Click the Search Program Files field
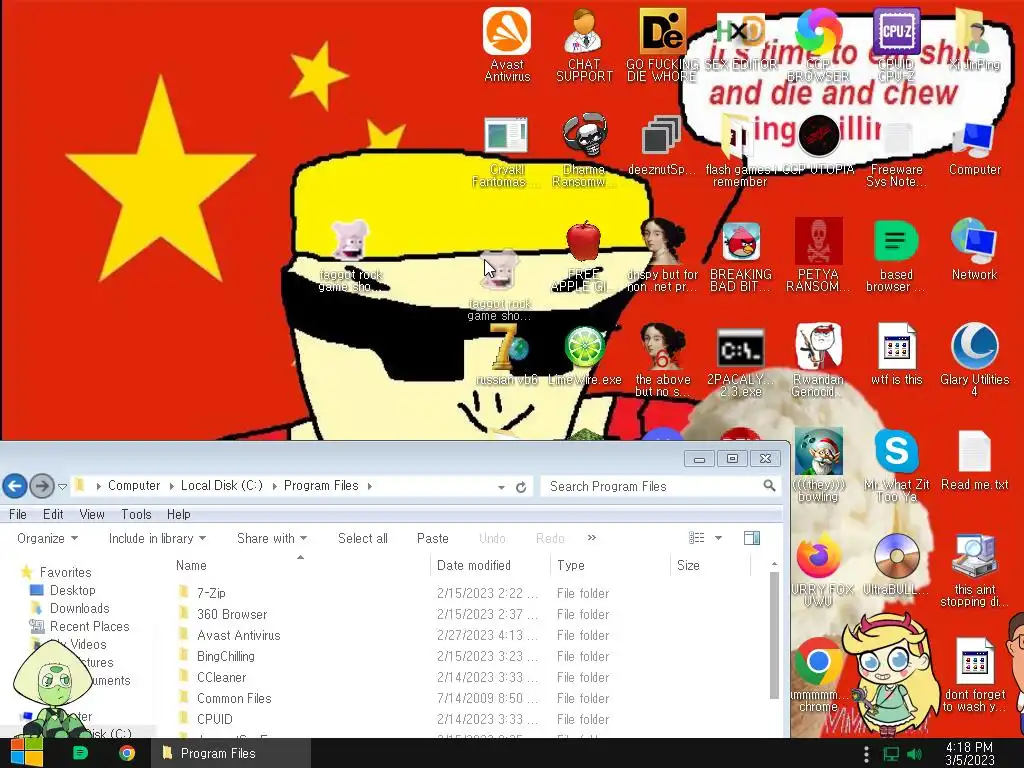1024x768 pixels. point(661,487)
